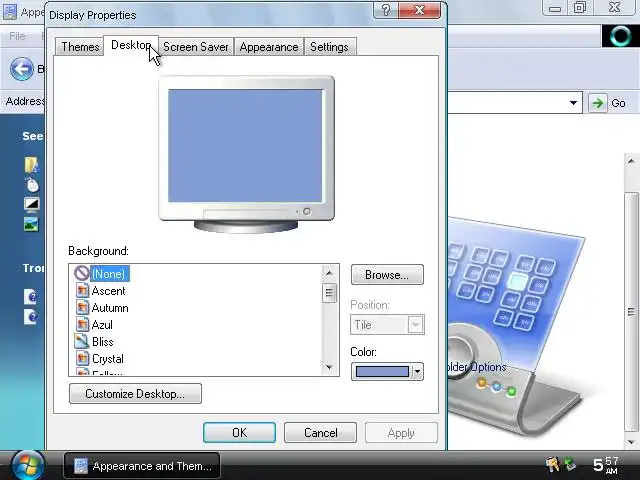Image resolution: width=640 pixels, height=480 pixels.
Task: Click the monitor preview image
Action: tap(246, 154)
